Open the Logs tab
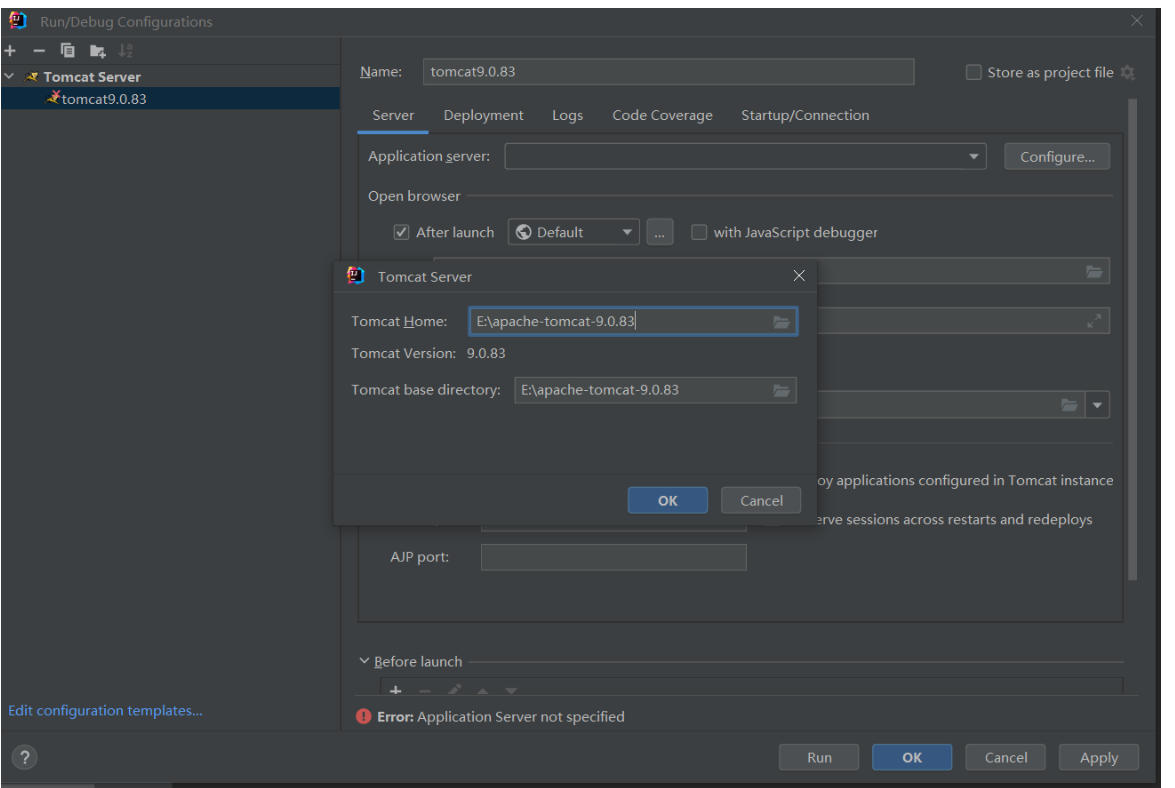Image resolution: width=1175 pixels, height=788 pixels. [567, 115]
